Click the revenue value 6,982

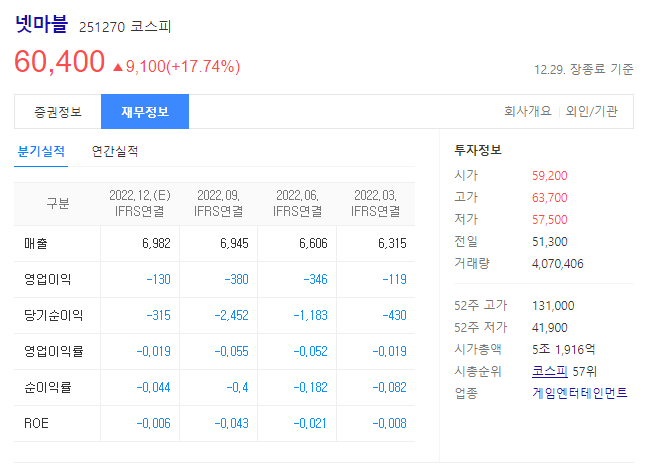tap(156, 243)
